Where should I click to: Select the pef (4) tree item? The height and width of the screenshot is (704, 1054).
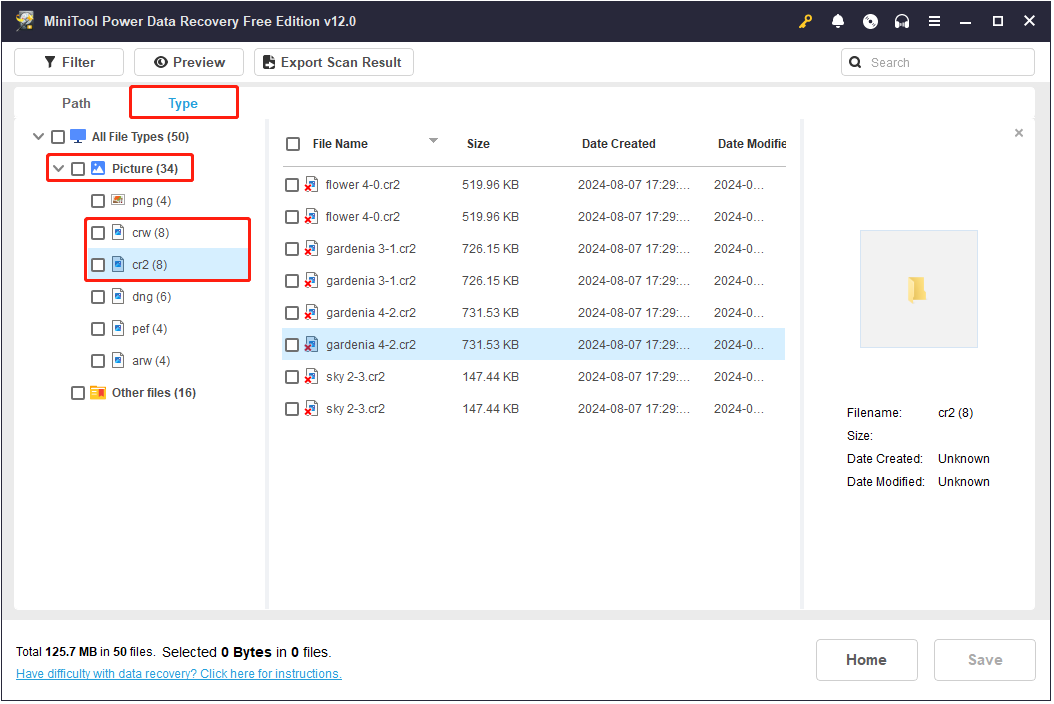(x=149, y=328)
